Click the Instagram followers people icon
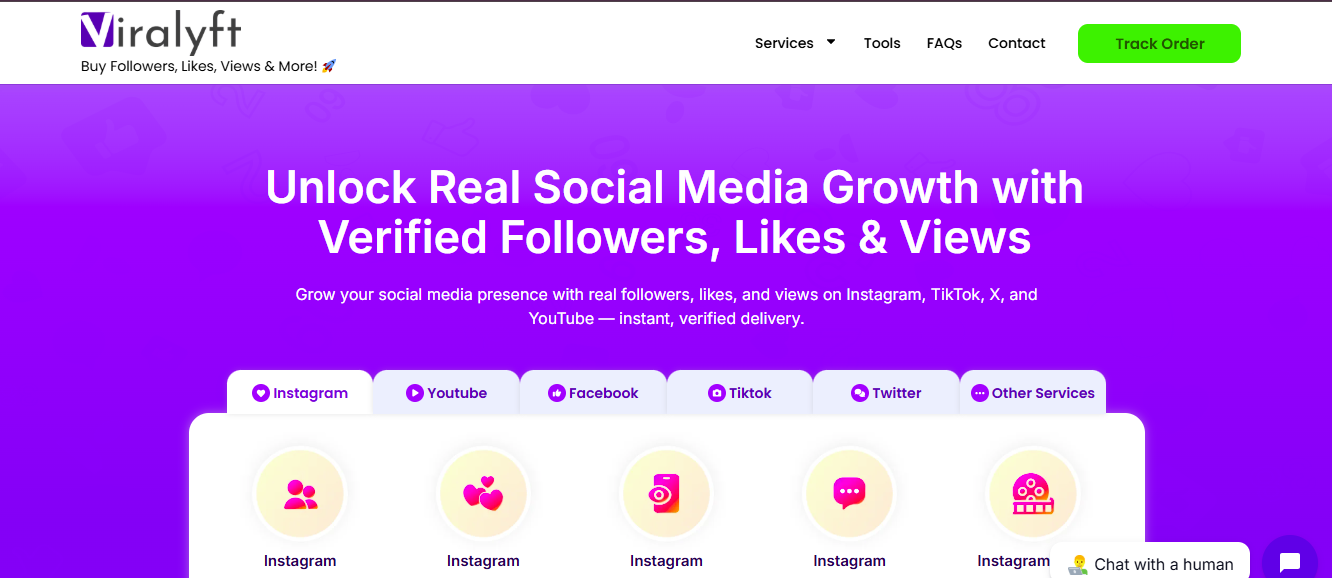 [300, 494]
